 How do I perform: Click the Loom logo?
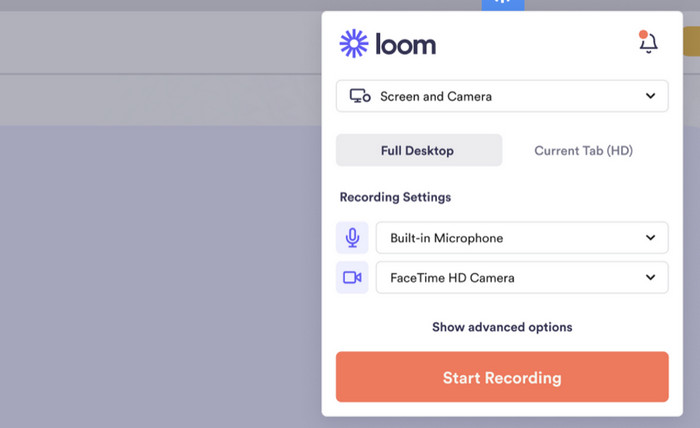click(x=388, y=44)
